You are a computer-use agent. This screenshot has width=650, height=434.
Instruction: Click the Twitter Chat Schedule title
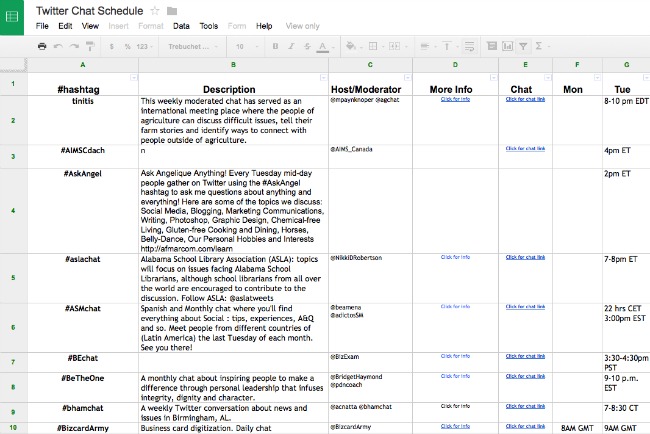pyautogui.click(x=90, y=11)
